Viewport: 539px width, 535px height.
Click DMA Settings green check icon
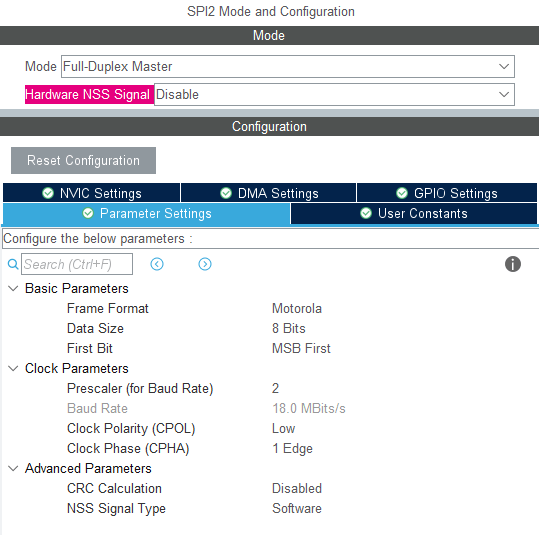click(x=226, y=193)
